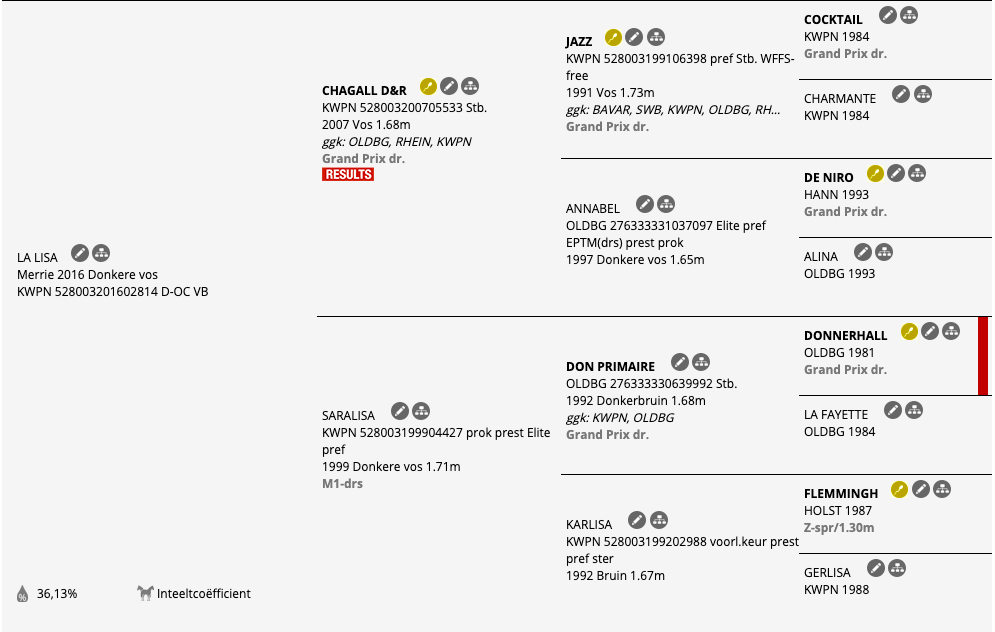Click the red marker bar beside DONNERHALL

[983, 356]
